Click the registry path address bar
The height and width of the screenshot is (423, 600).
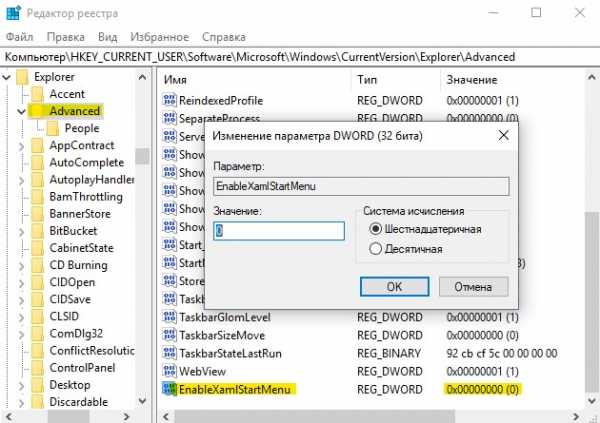[300, 57]
